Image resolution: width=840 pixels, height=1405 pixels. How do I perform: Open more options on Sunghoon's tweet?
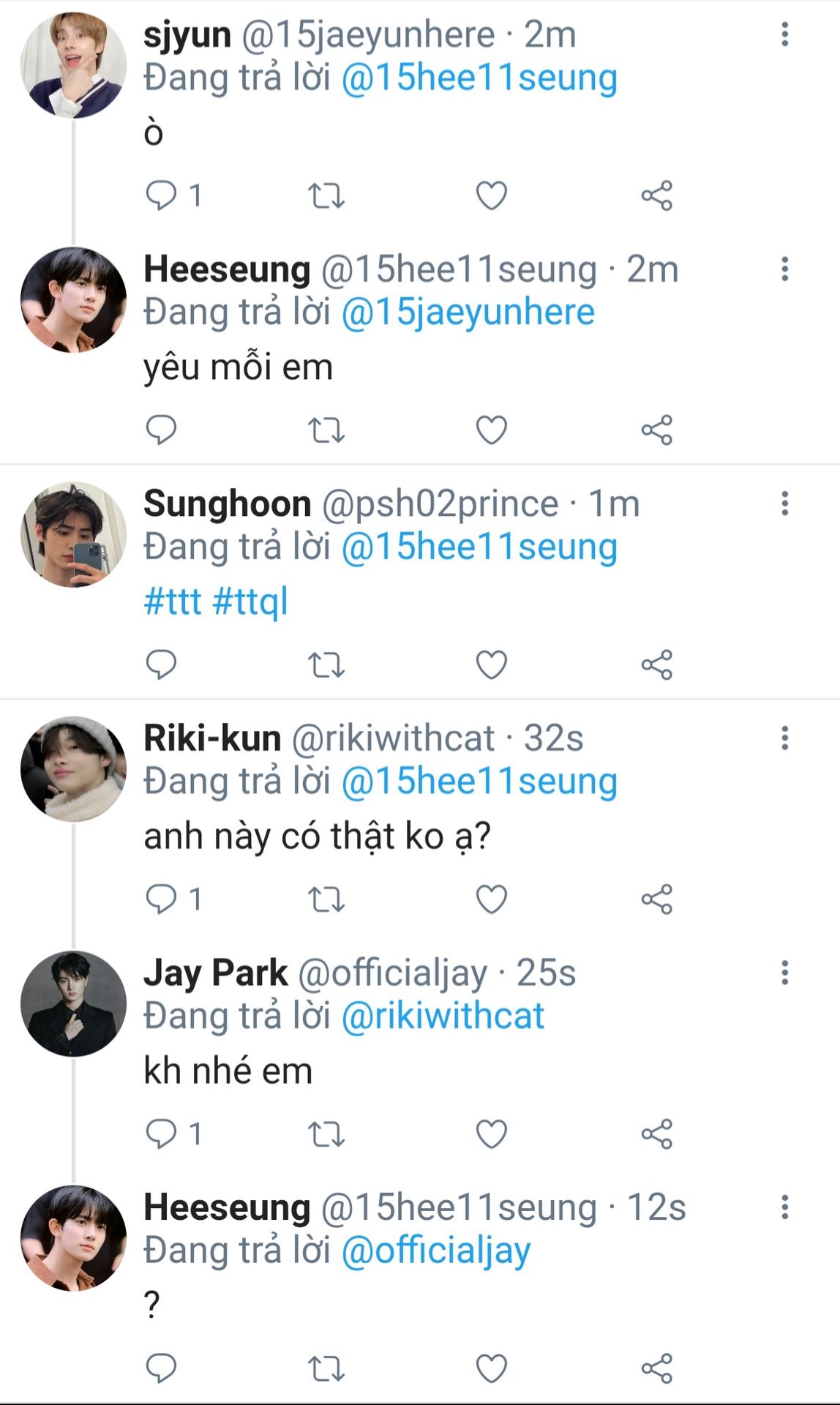point(784,503)
